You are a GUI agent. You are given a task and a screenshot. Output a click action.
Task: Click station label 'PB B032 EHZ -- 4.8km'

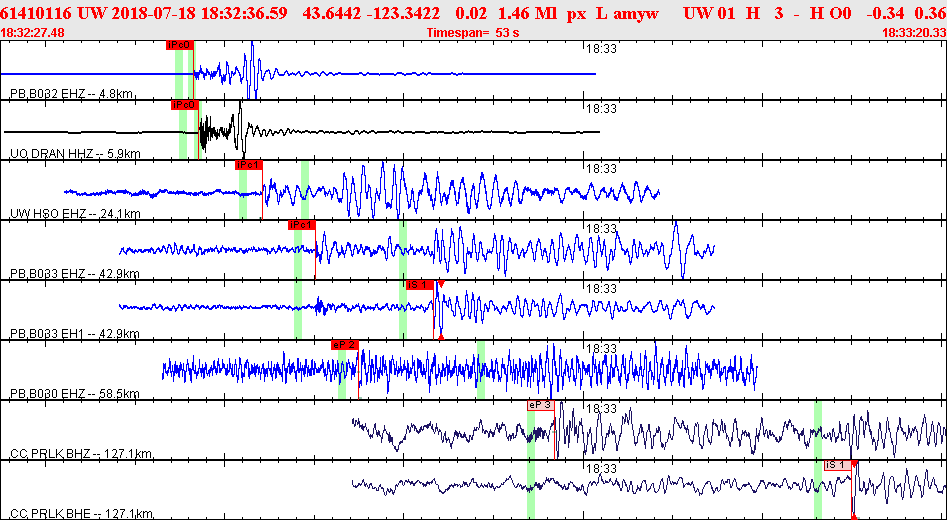pos(72,94)
